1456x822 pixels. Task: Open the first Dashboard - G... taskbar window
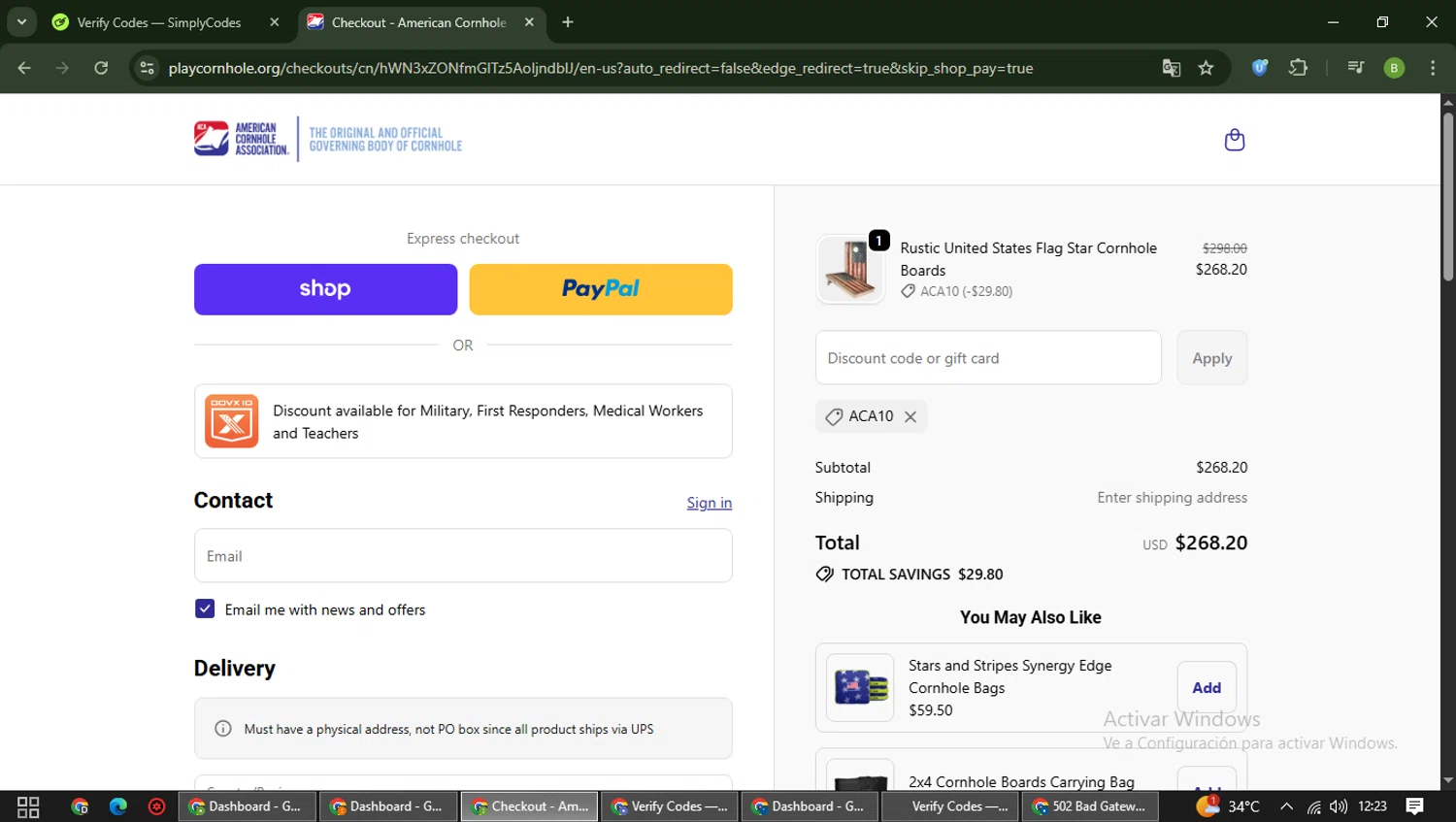(x=248, y=806)
